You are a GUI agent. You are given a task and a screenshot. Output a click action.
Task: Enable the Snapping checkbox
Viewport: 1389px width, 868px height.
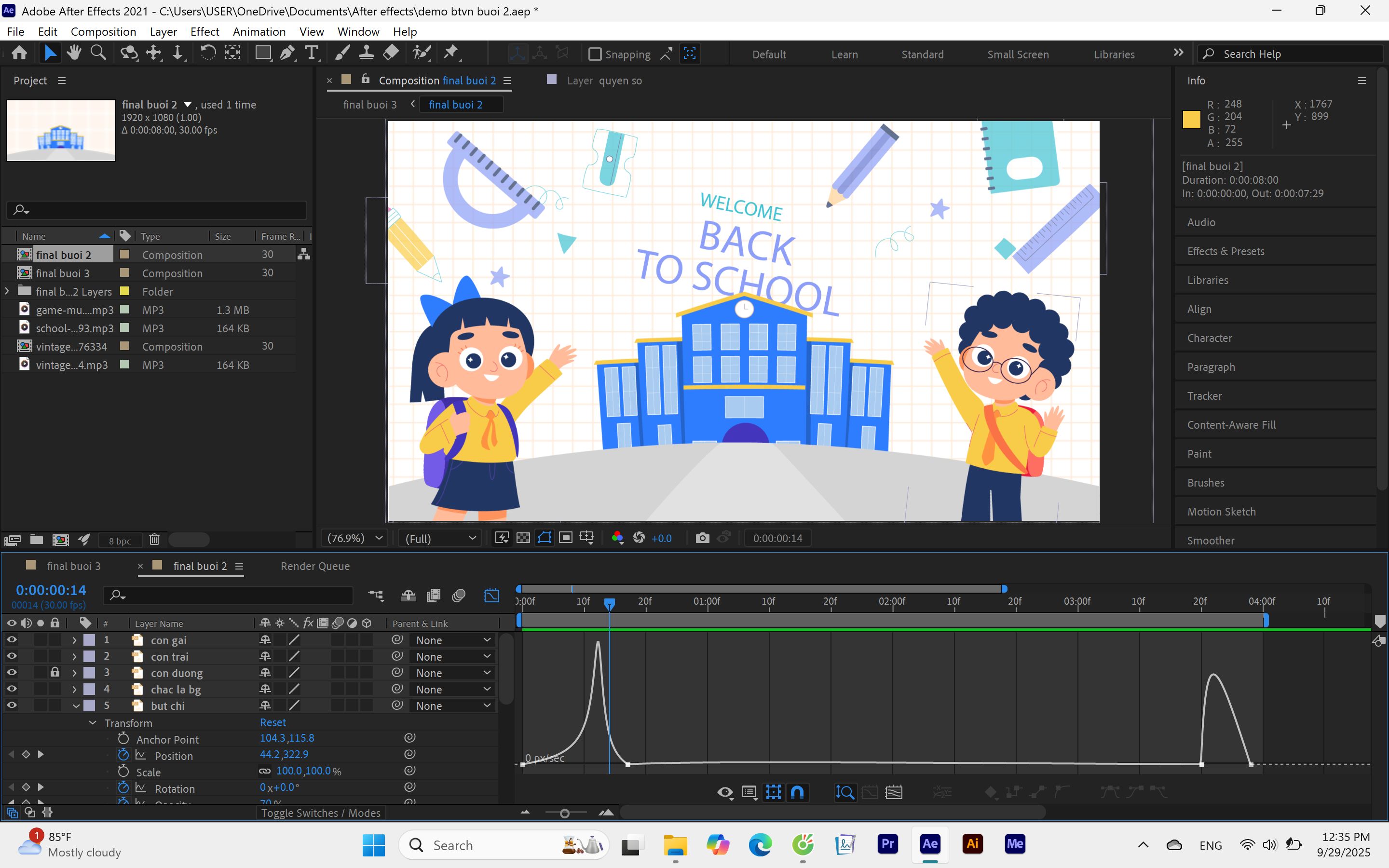[x=595, y=54]
